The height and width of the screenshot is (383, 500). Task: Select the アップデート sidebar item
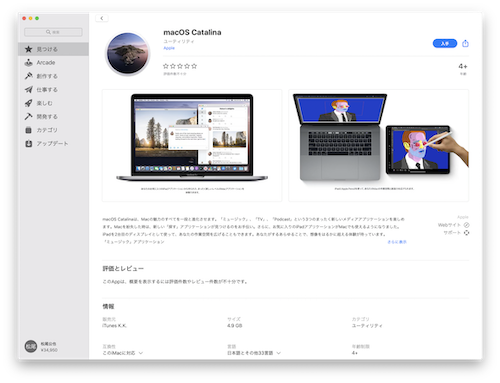[x=53, y=144]
